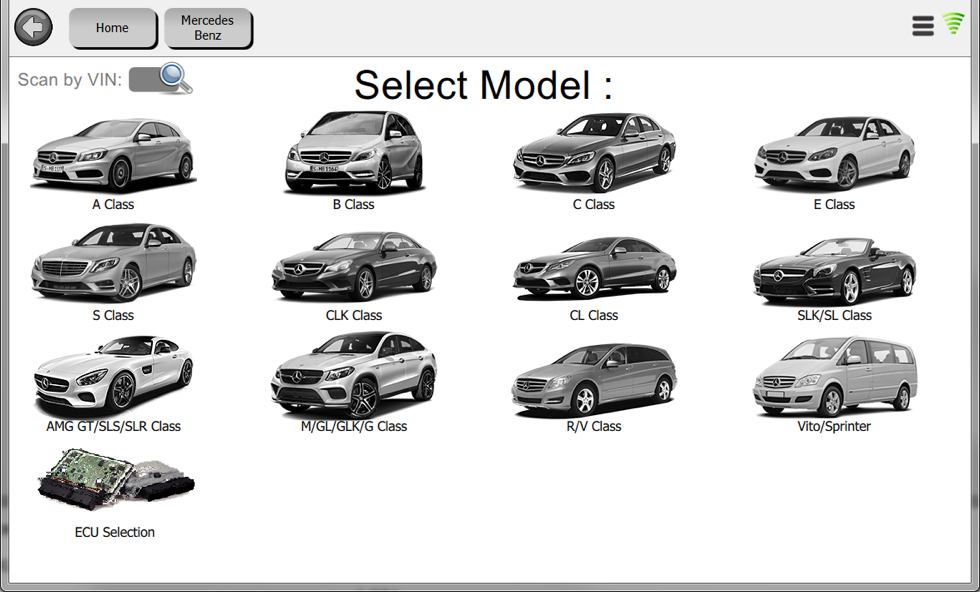Viewport: 980px width, 592px height.
Task: Select the R/V Class minivan image
Action: [x=594, y=379]
